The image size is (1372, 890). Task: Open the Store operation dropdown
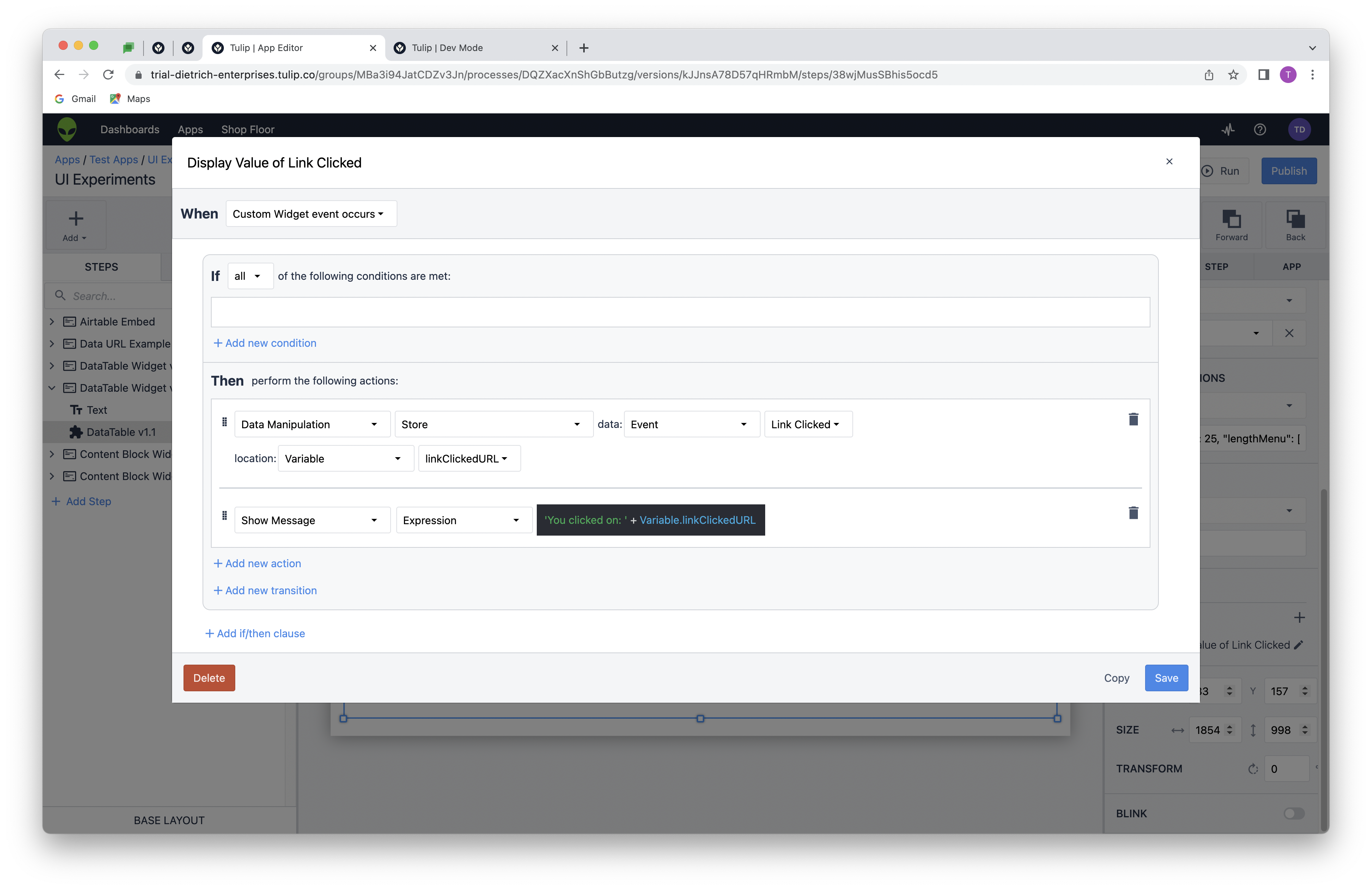click(493, 424)
